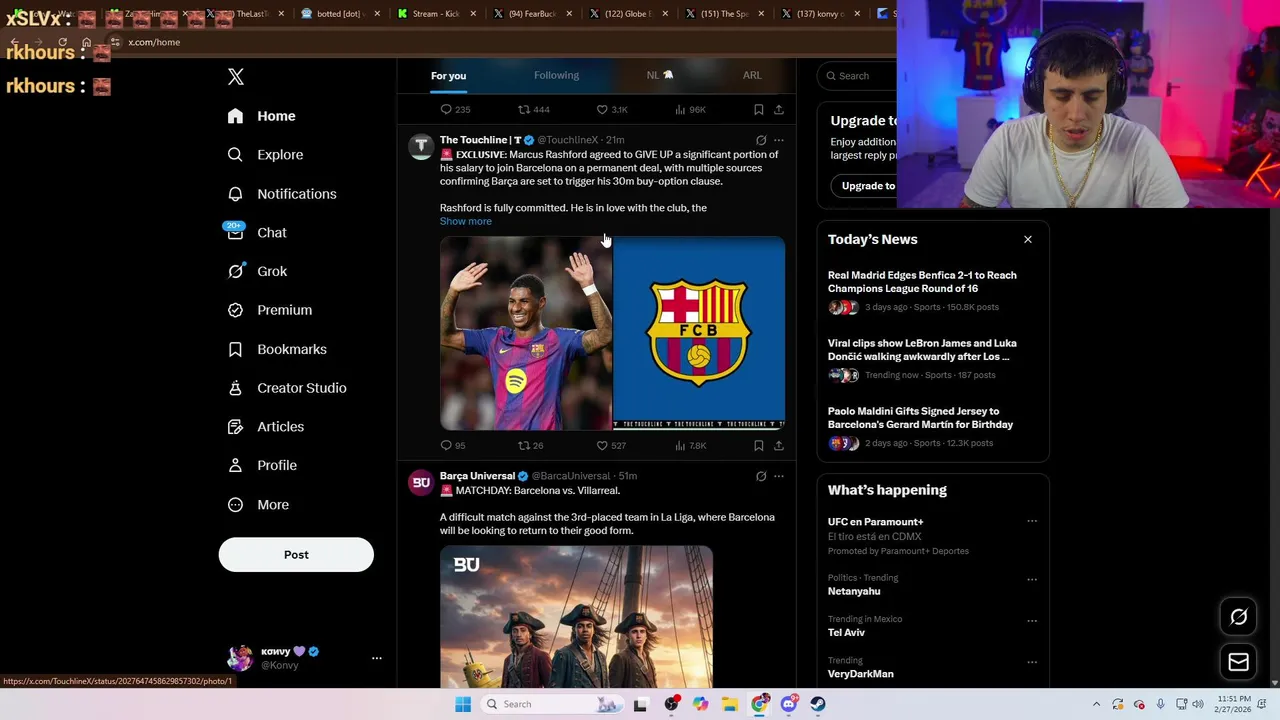This screenshot has height=720, width=1280.
Task: Open the Windows Start menu
Action: click(463, 704)
